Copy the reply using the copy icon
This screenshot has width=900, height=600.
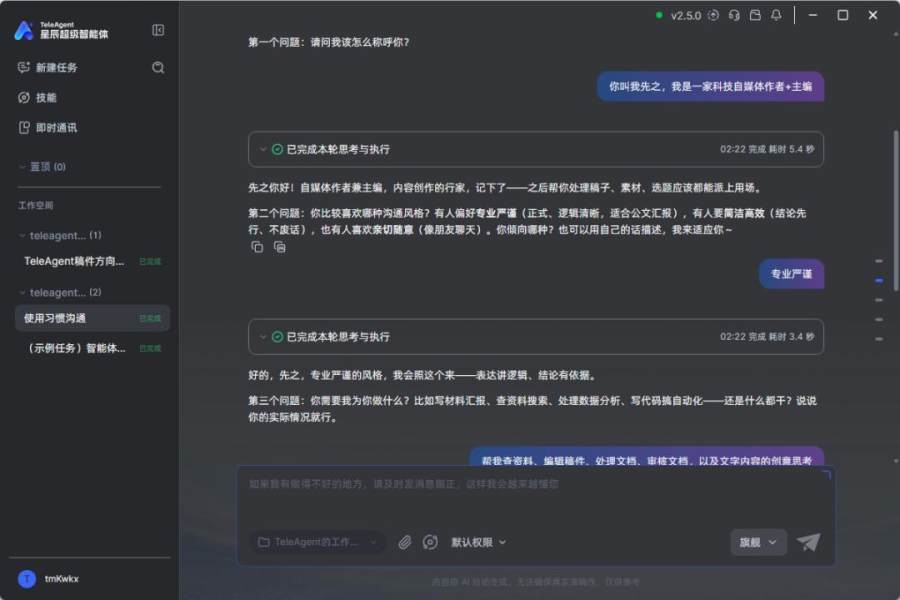(x=257, y=247)
